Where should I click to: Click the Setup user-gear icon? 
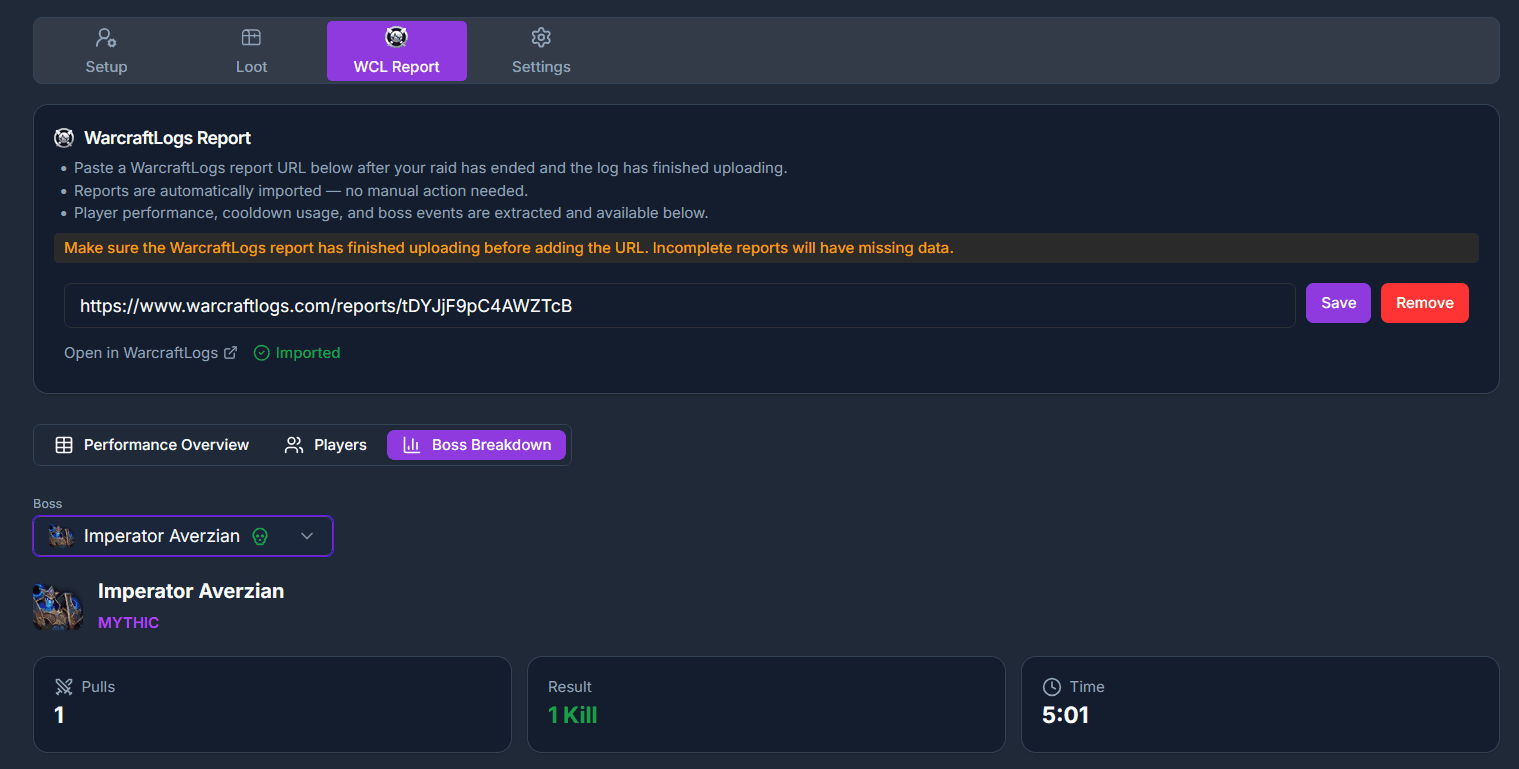click(x=106, y=38)
